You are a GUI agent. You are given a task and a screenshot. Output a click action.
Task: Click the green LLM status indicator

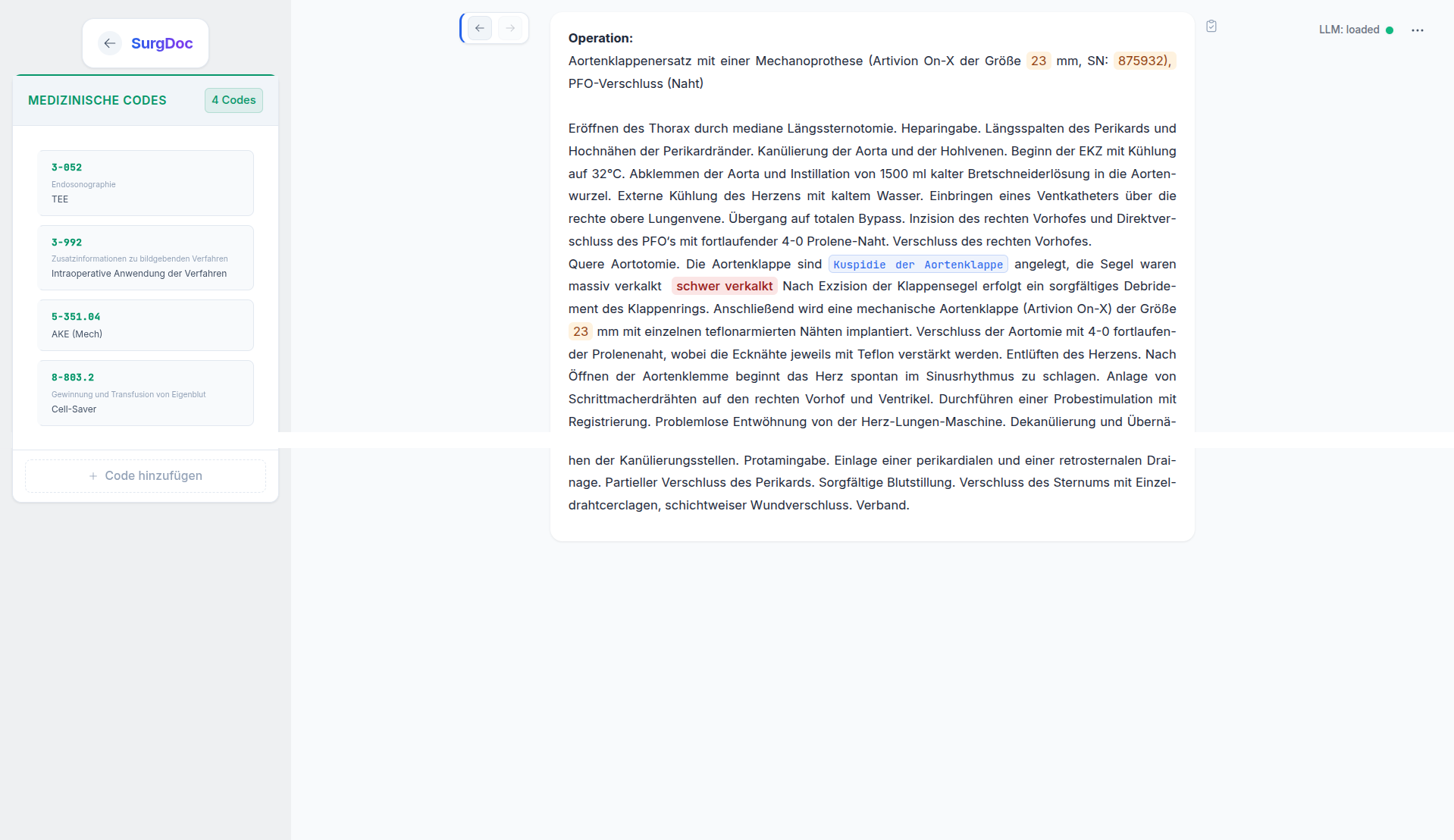(x=1390, y=30)
